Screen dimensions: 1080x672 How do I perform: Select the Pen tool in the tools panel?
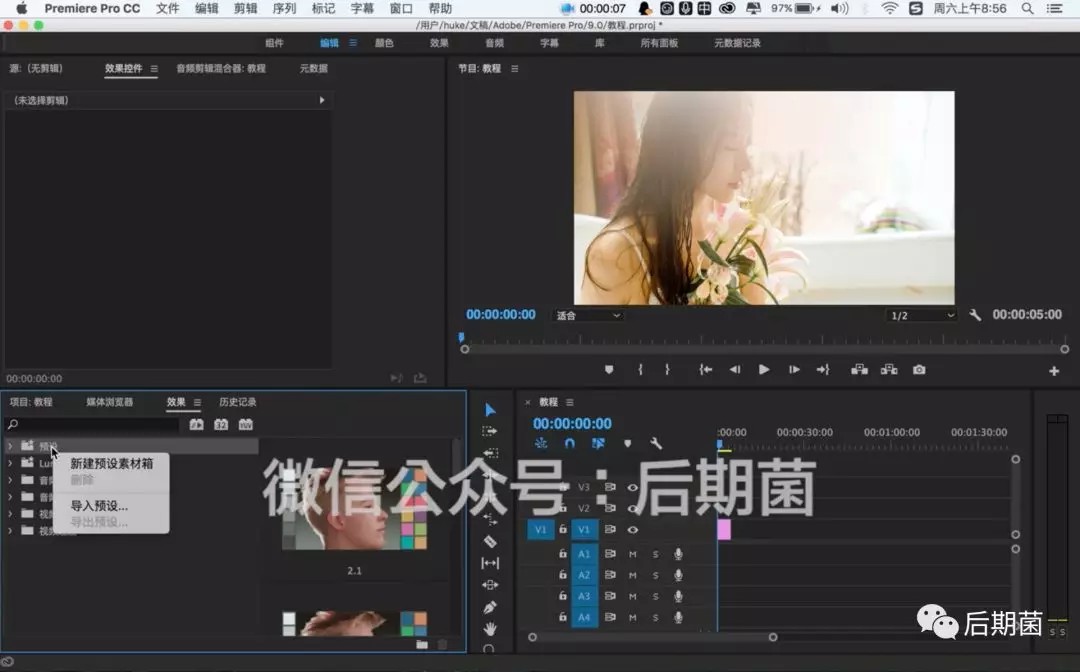[490, 607]
